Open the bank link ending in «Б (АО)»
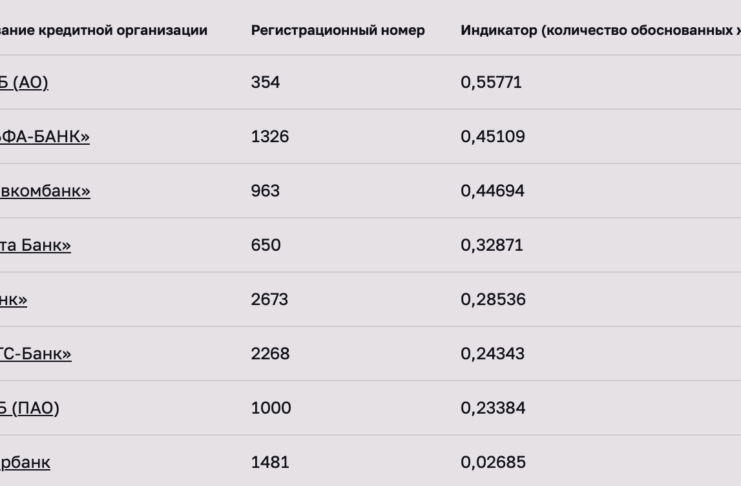The height and width of the screenshot is (486, 741). click(24, 82)
